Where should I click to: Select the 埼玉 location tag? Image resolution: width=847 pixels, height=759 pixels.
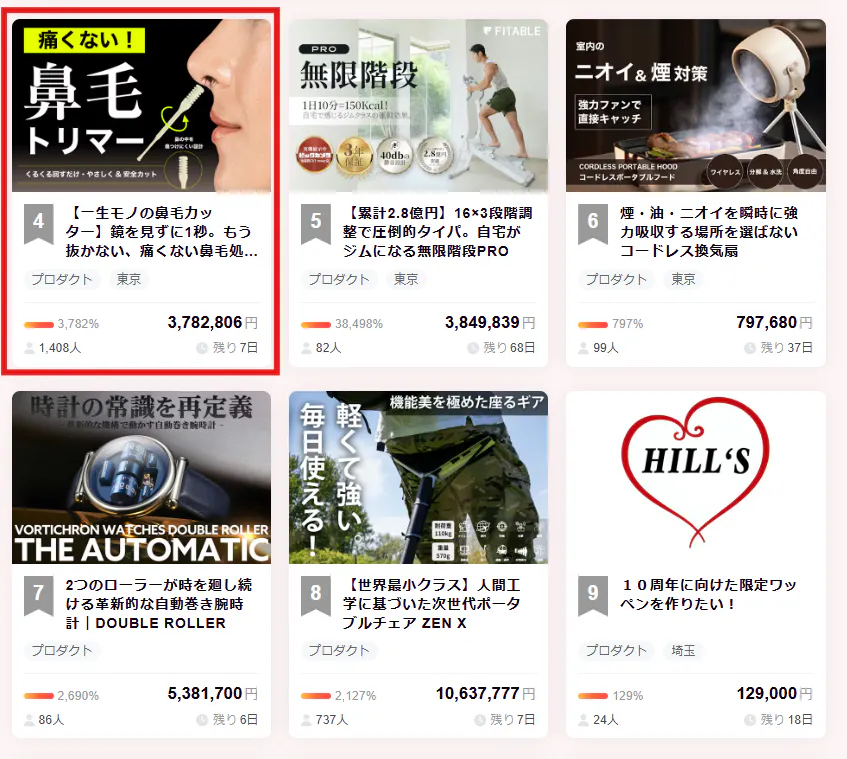click(x=683, y=651)
